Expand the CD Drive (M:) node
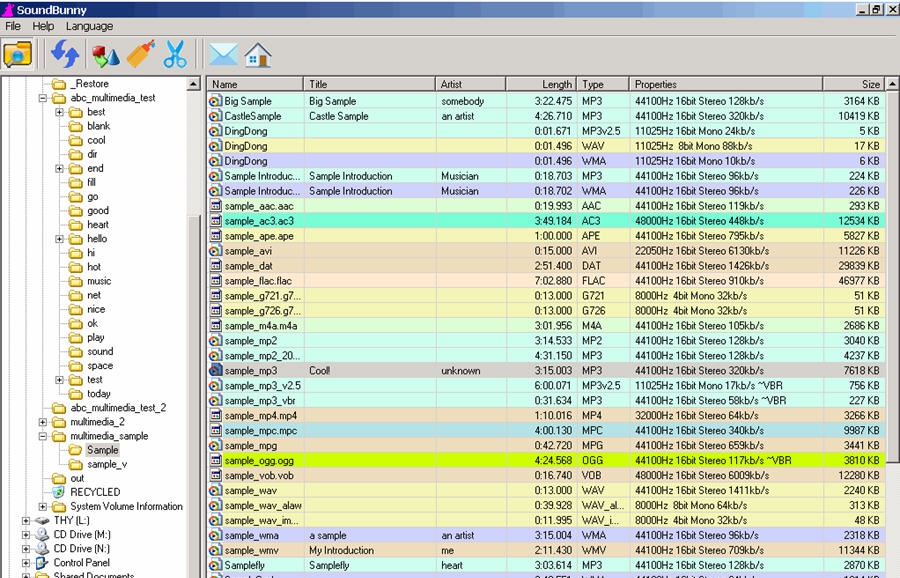Image resolution: width=900 pixels, height=578 pixels. click(26, 534)
